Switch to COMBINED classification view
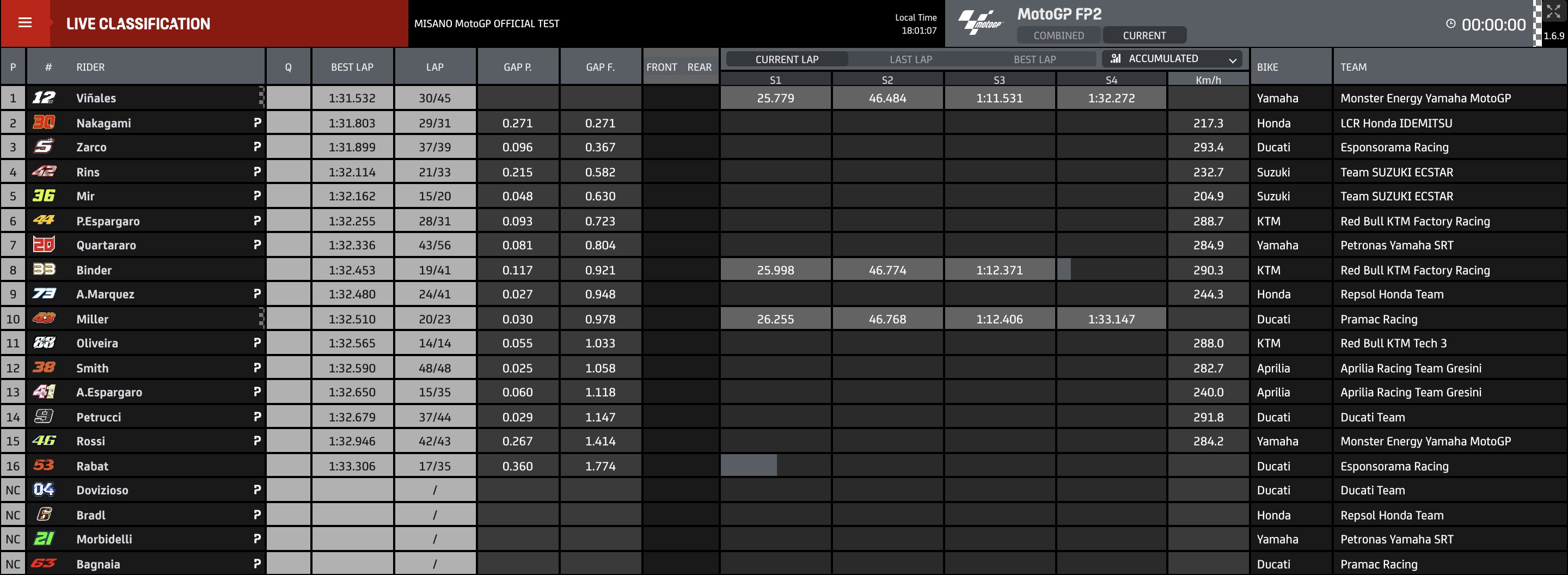The width and height of the screenshot is (1568, 575). coord(1058,35)
